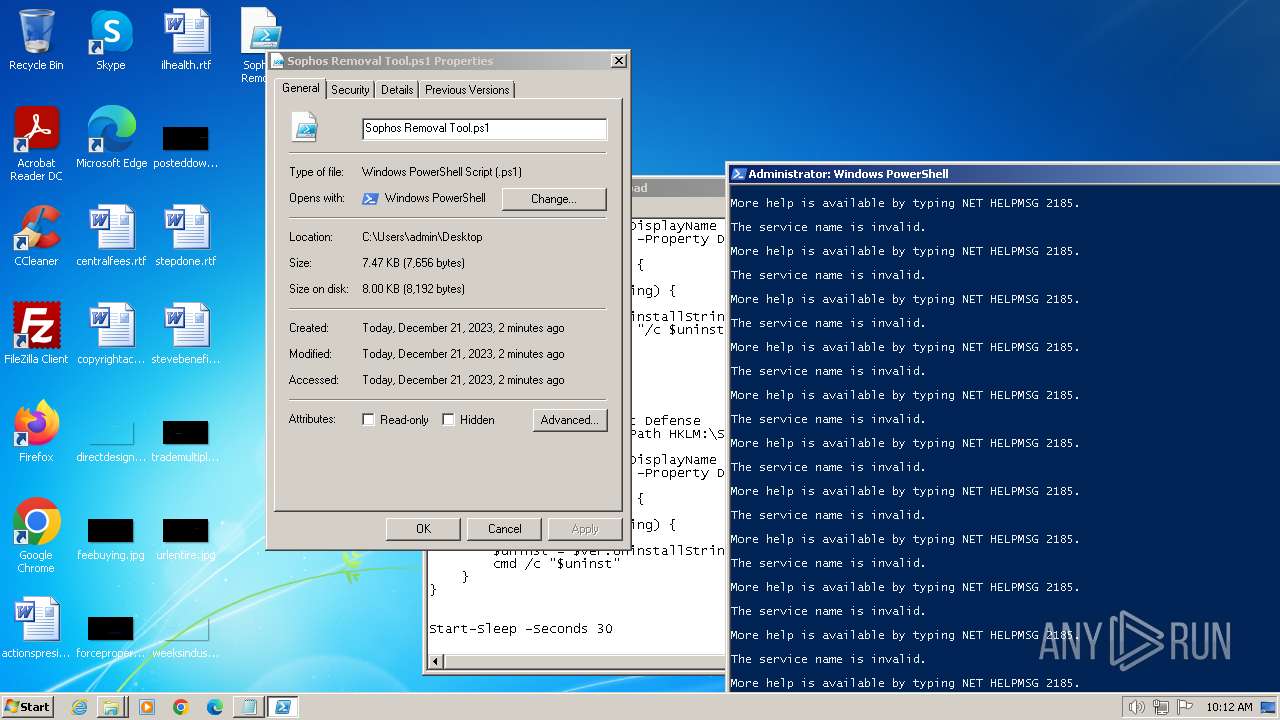Open Windows Media Player taskbar icon
Image resolution: width=1280 pixels, height=720 pixels.
147,707
